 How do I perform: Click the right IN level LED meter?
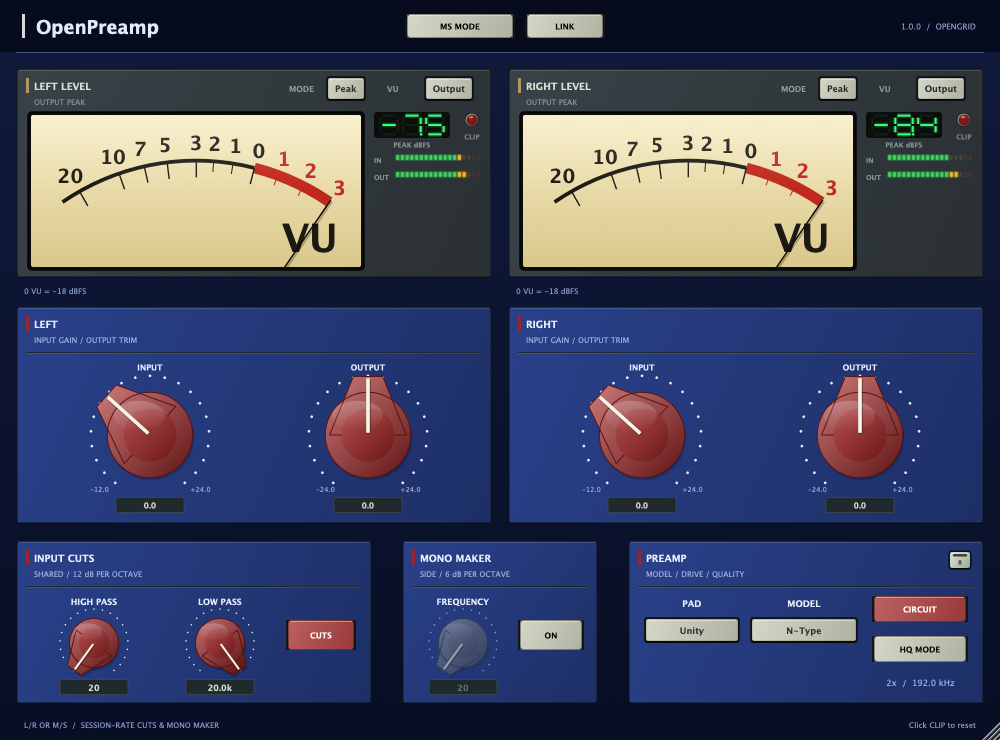929,158
